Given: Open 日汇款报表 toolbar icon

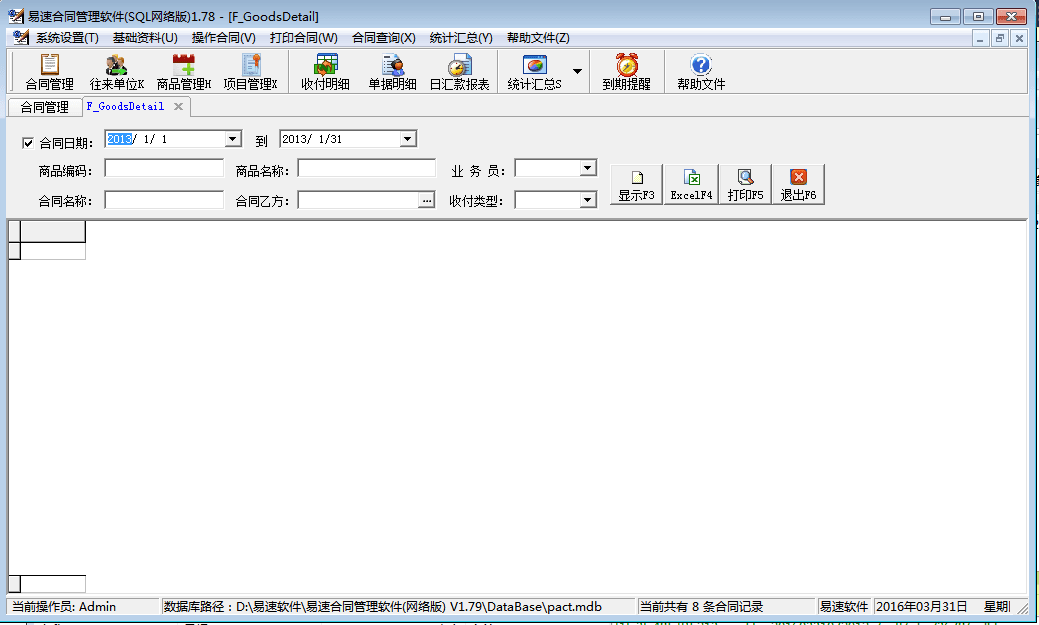Looking at the screenshot, I should coord(459,72).
